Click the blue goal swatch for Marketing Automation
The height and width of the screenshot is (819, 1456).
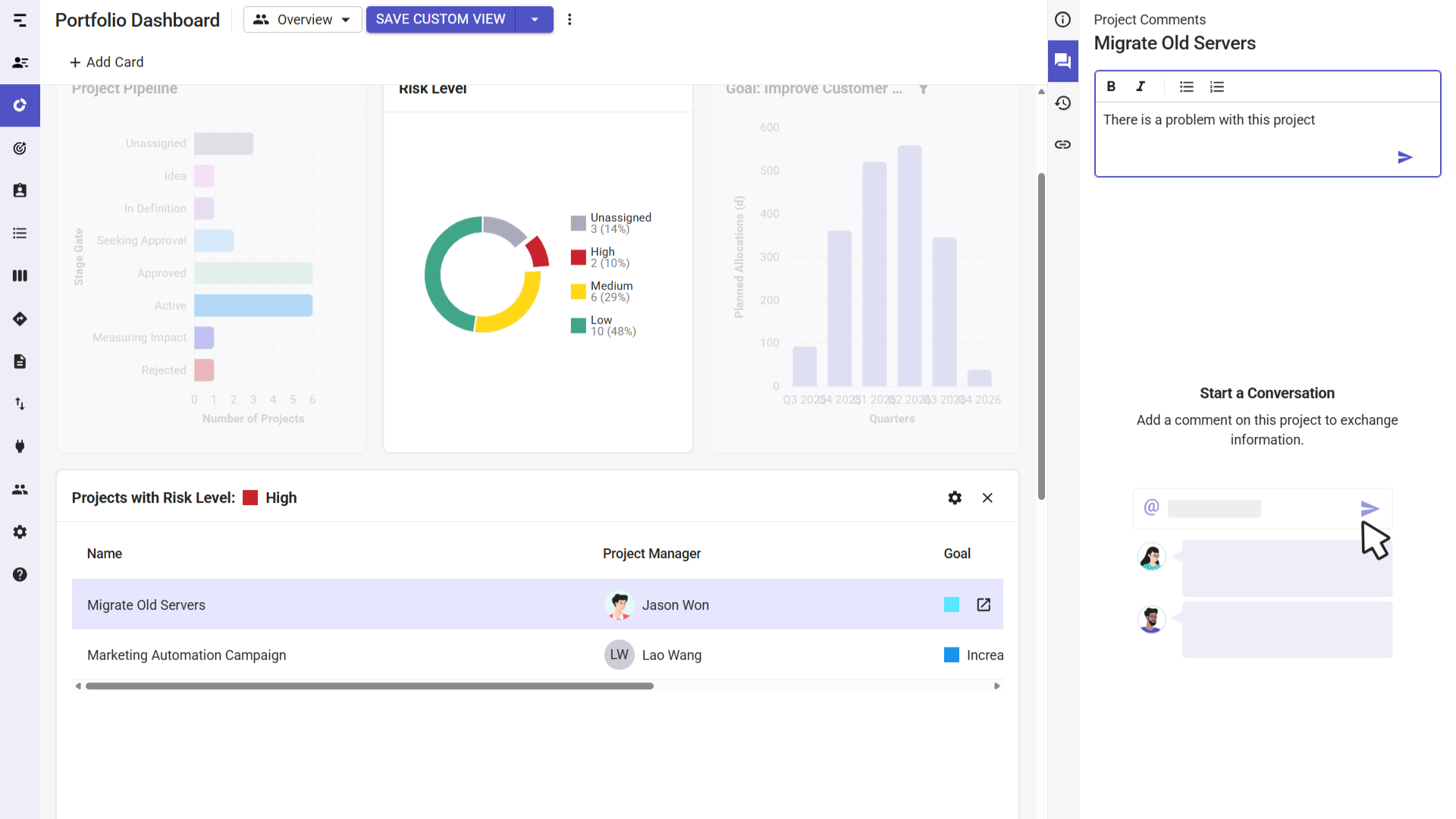[952, 654]
